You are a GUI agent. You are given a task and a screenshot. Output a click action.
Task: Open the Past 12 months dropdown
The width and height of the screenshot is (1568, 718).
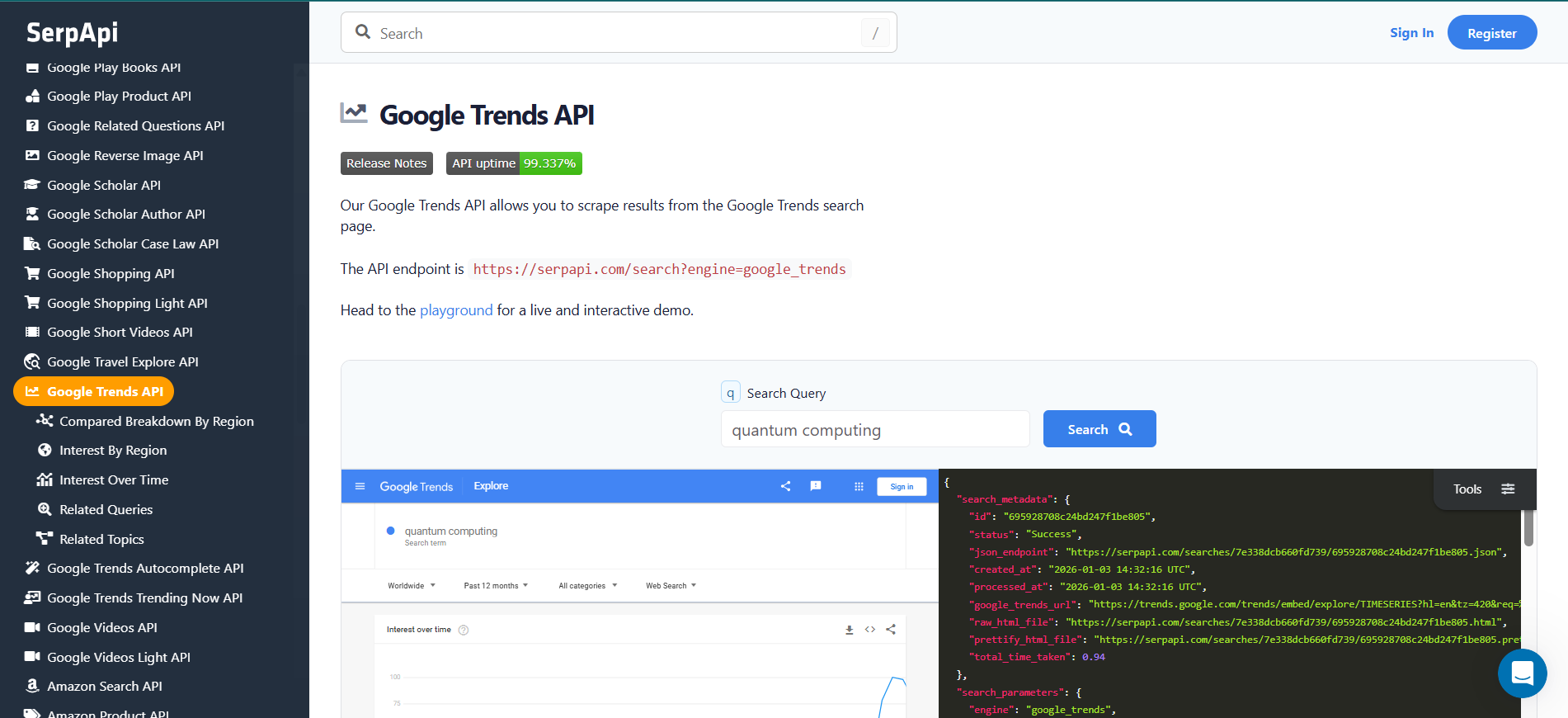(x=496, y=586)
